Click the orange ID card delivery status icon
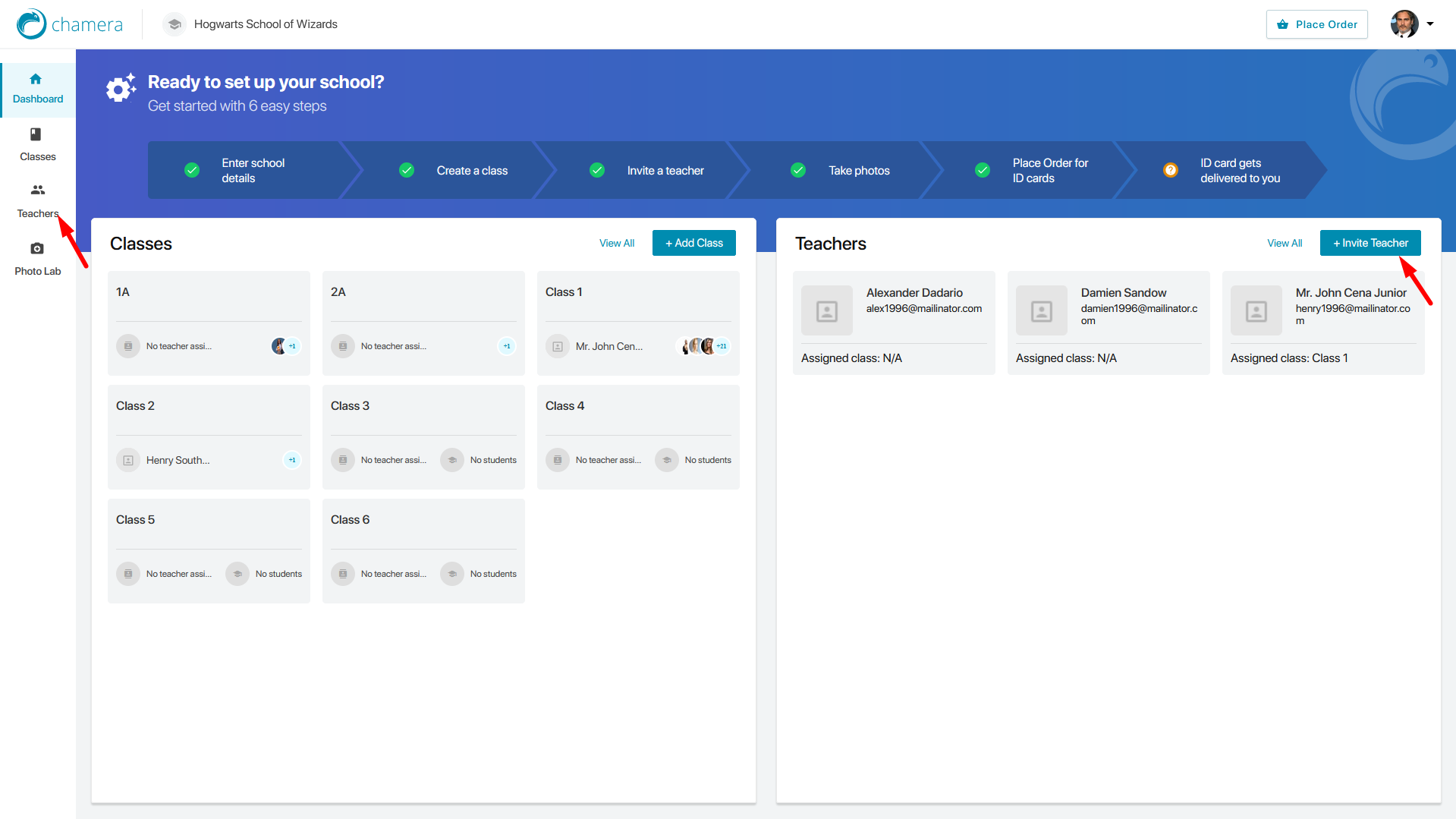1456x819 pixels. (x=1171, y=170)
